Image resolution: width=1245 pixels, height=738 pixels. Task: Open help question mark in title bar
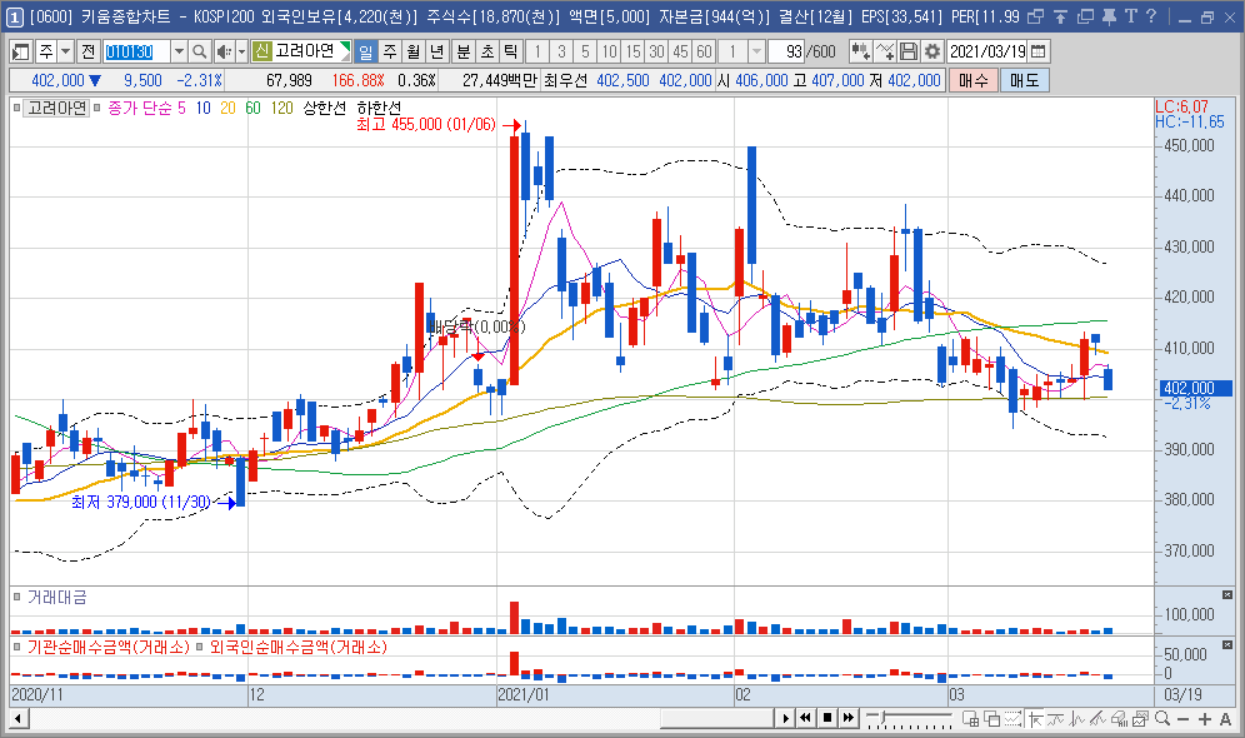pyautogui.click(x=1151, y=17)
